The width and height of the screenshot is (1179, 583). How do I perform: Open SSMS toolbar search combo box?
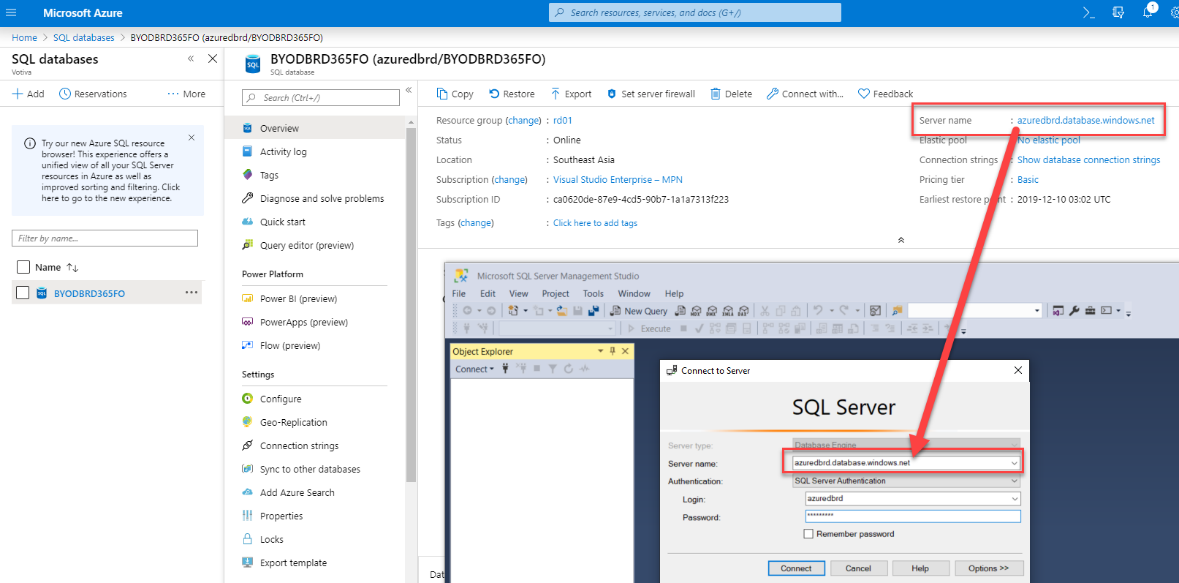(975, 311)
